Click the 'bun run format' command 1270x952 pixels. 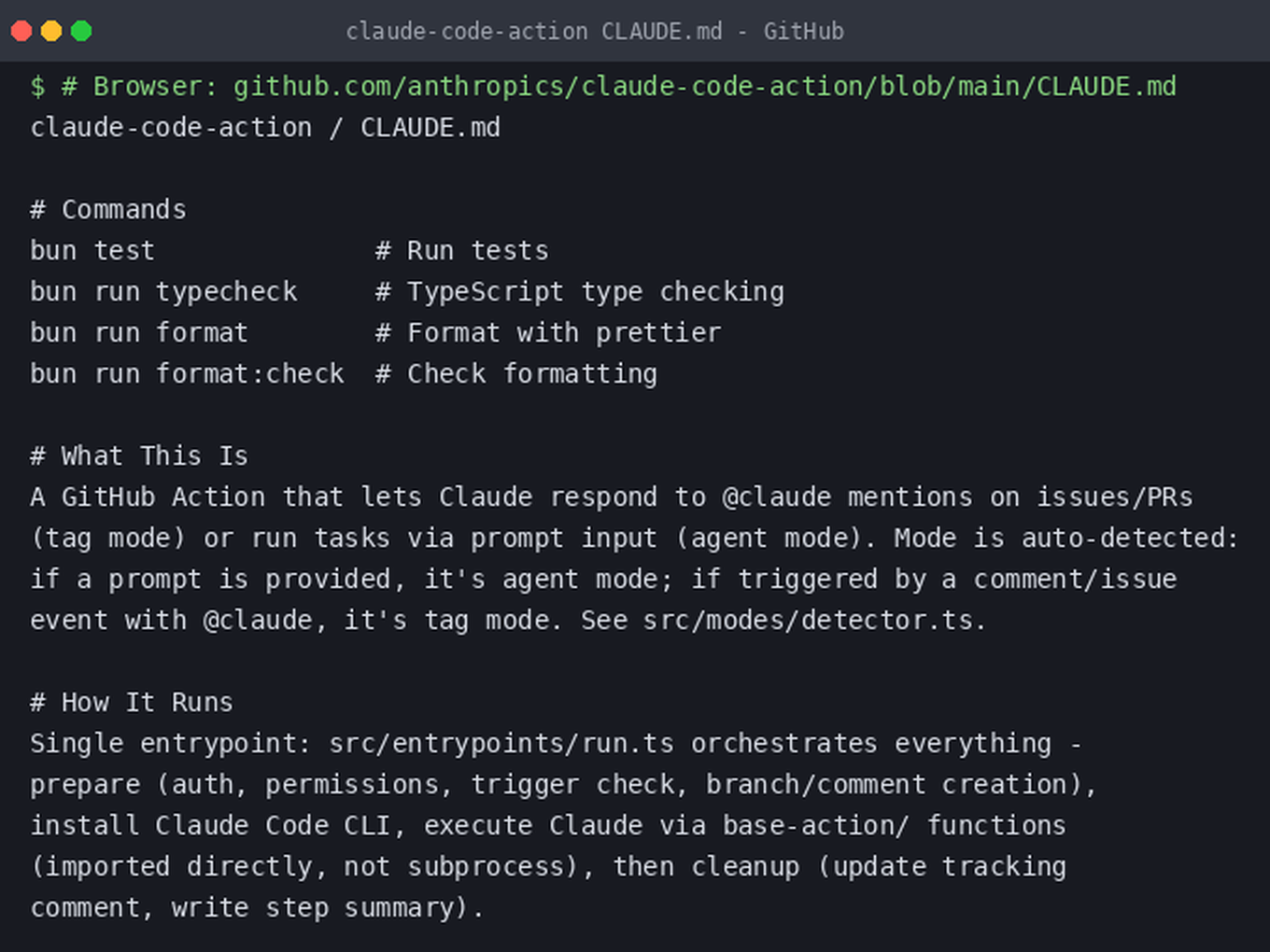tap(139, 332)
